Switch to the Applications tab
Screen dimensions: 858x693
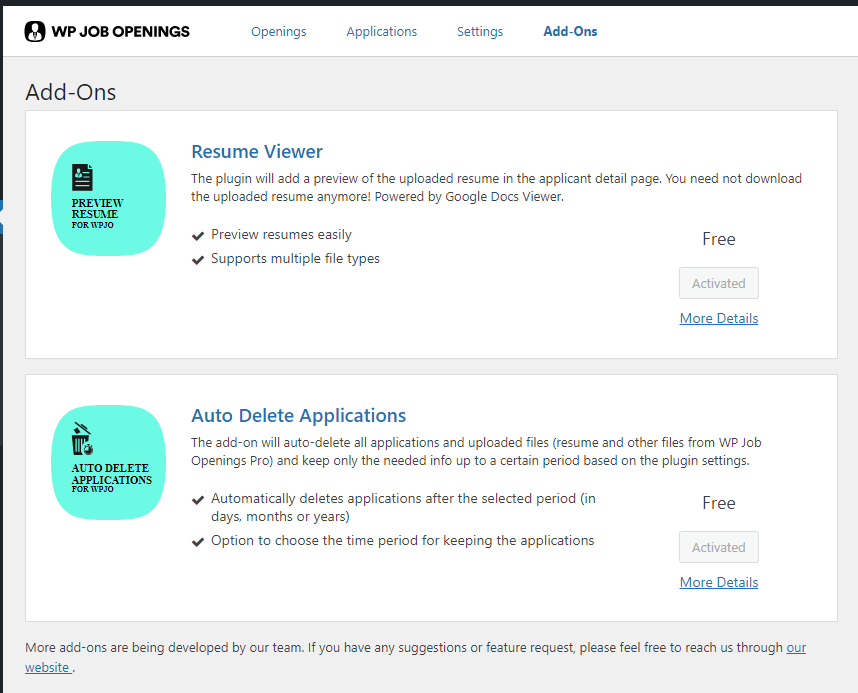[x=381, y=32]
